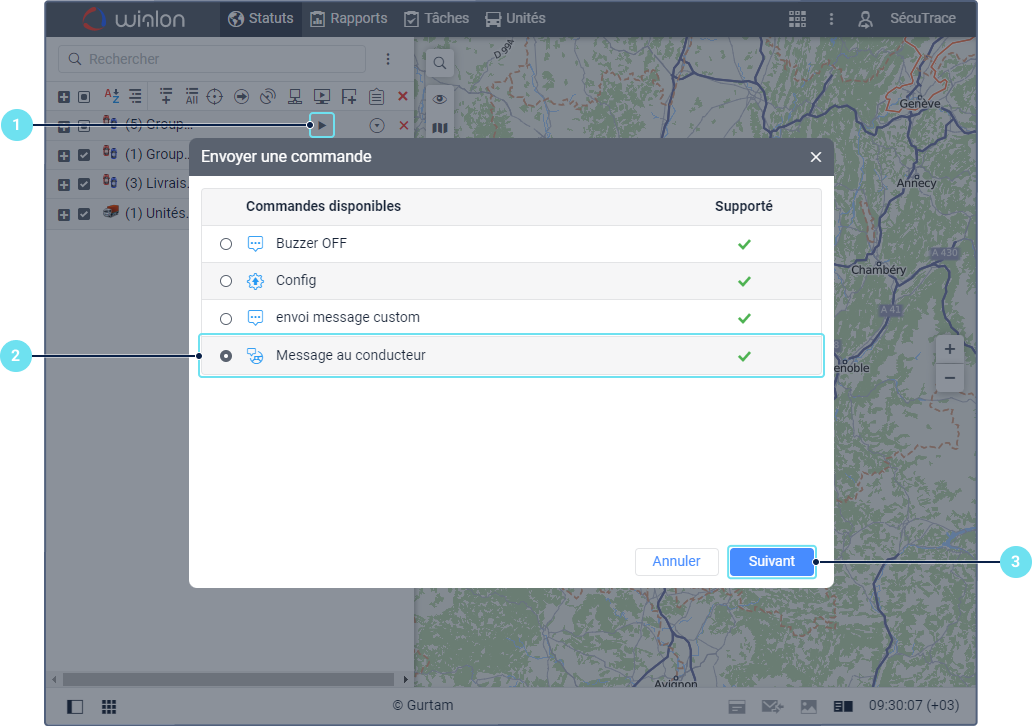Toggle the map visible layers eye icon
This screenshot has width=1032, height=726.
[440, 99]
